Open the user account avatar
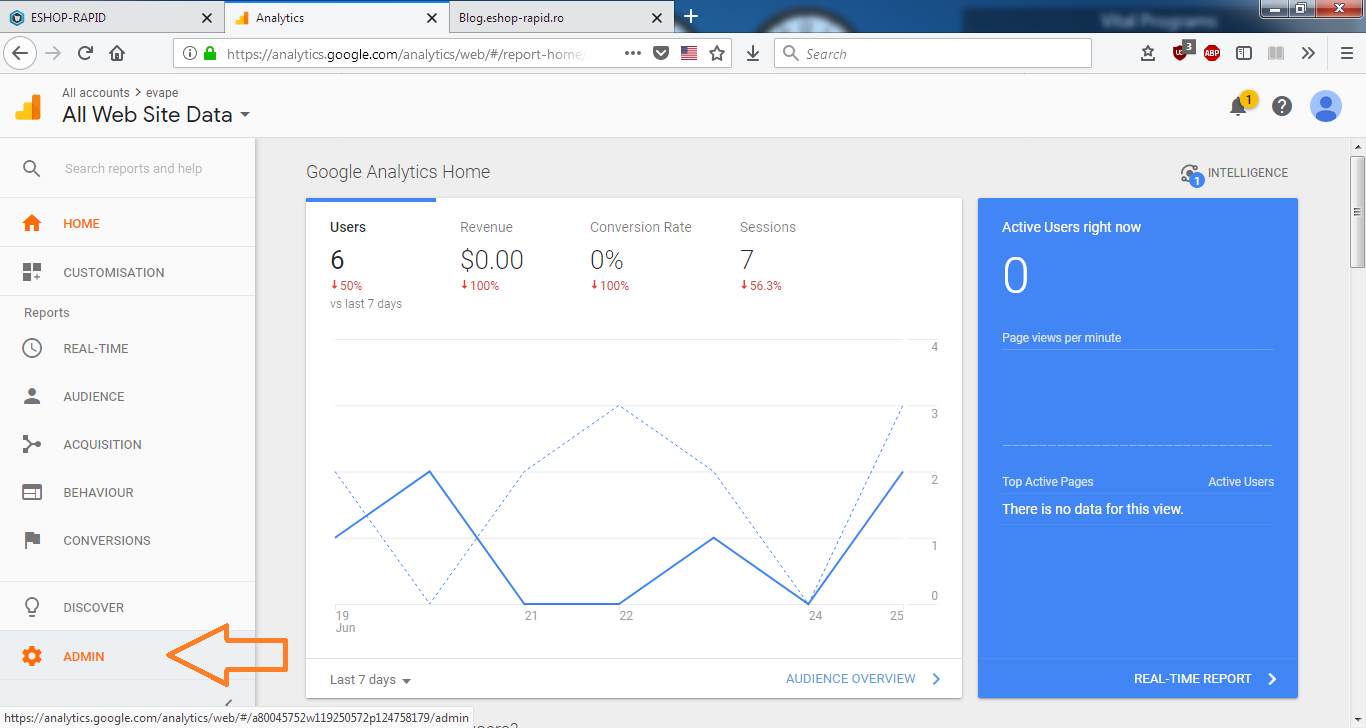The width and height of the screenshot is (1366, 728). (x=1326, y=106)
